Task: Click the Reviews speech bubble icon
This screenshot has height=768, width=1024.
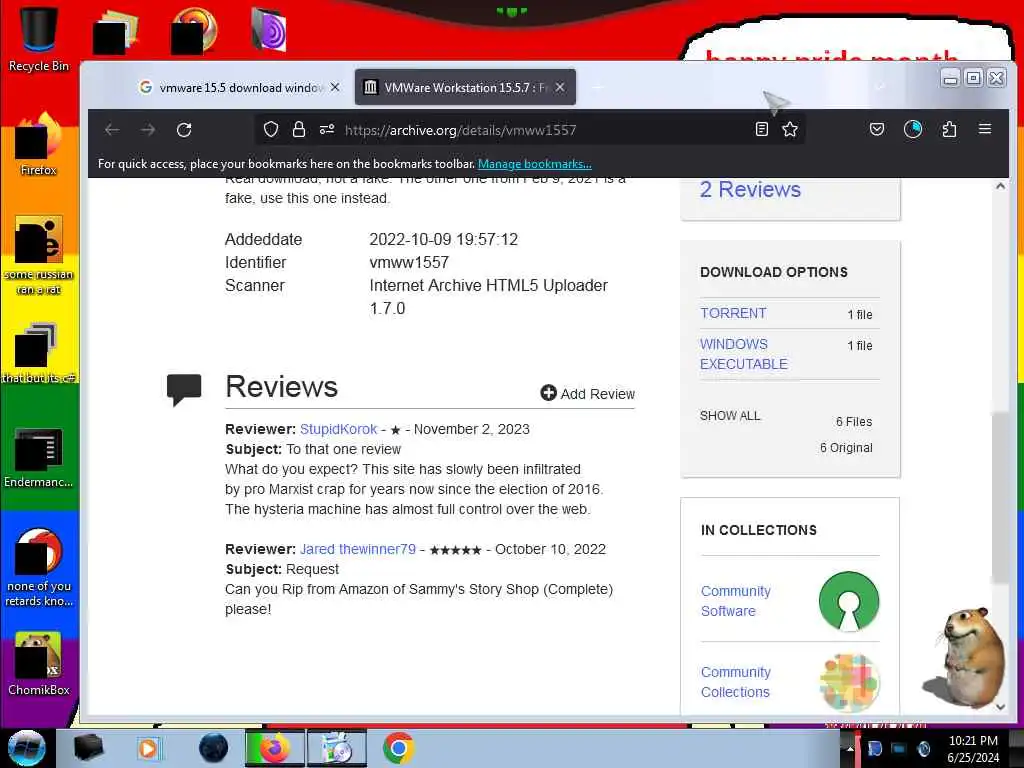Action: tap(184, 389)
